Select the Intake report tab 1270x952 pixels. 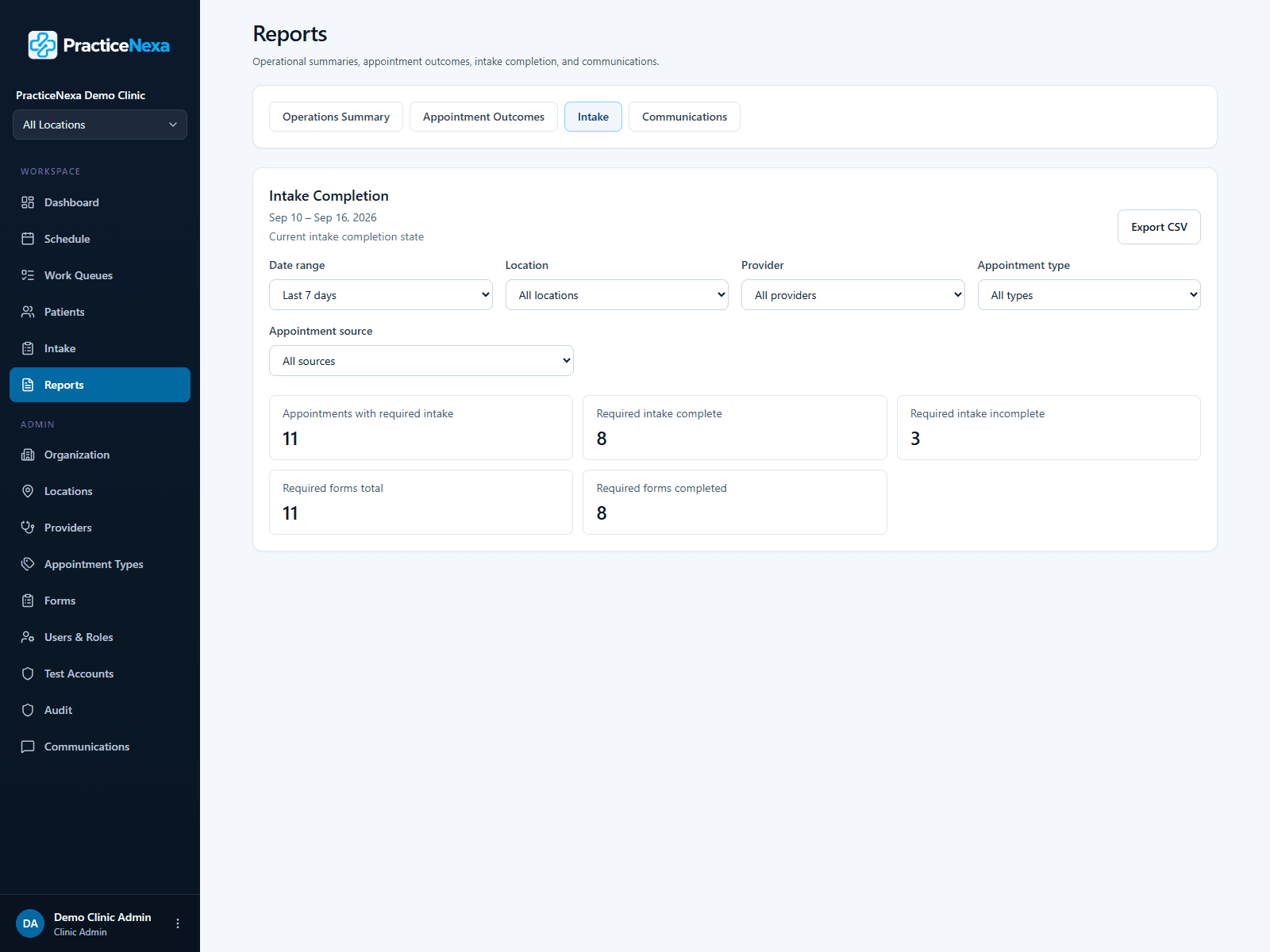click(x=593, y=117)
